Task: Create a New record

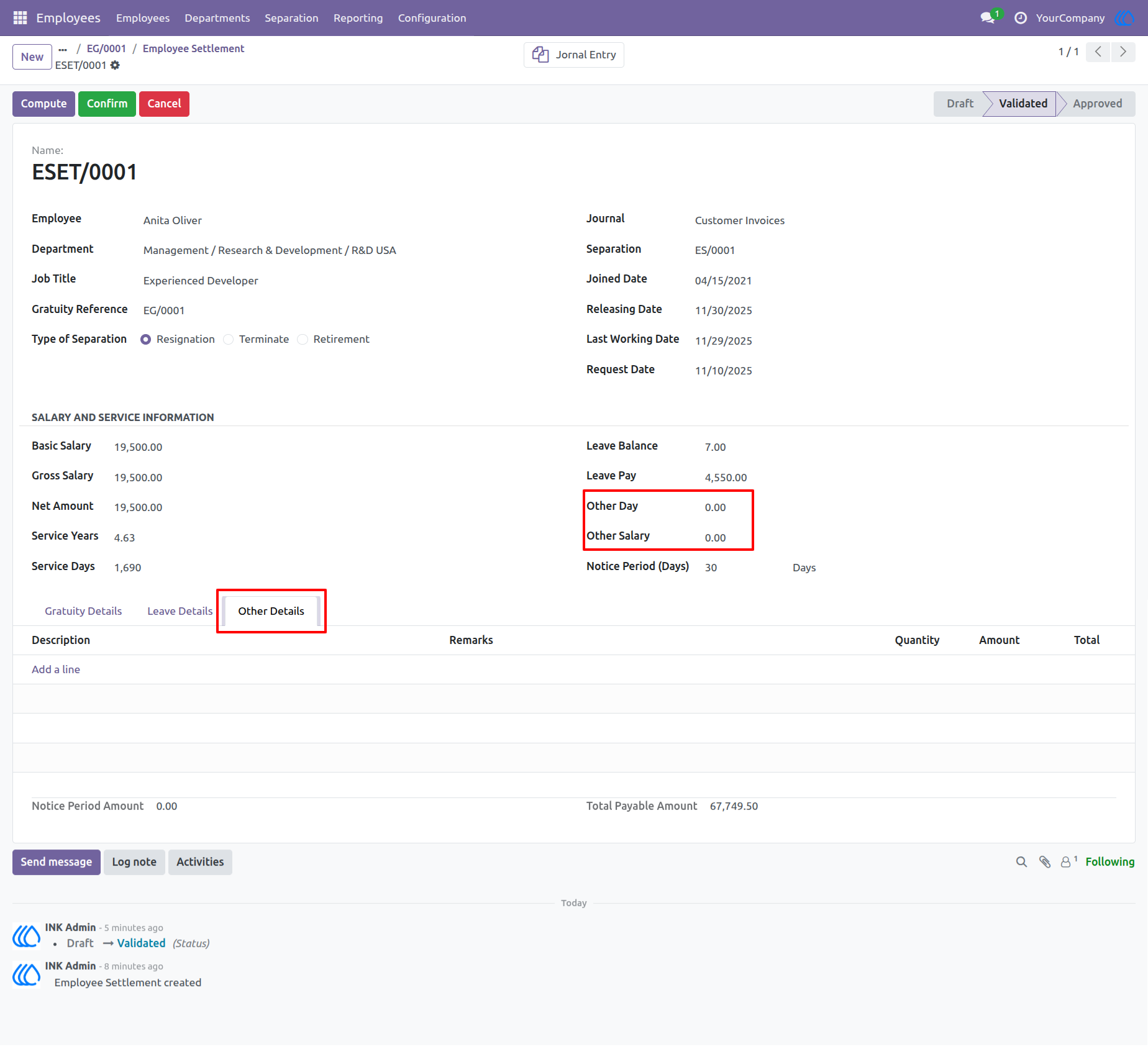Action: pyautogui.click(x=32, y=57)
